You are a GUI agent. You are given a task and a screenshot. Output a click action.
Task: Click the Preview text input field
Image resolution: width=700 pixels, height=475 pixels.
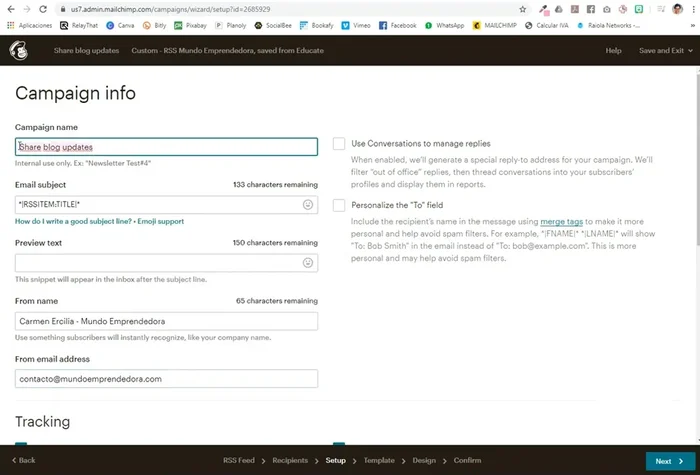167,262
